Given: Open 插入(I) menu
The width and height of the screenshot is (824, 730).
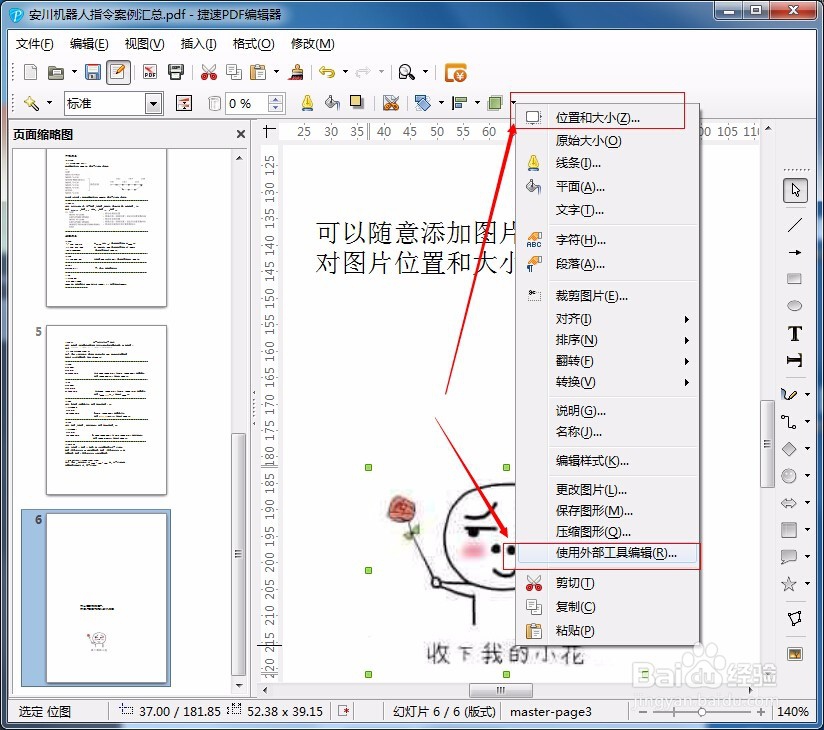Looking at the screenshot, I should (x=198, y=44).
